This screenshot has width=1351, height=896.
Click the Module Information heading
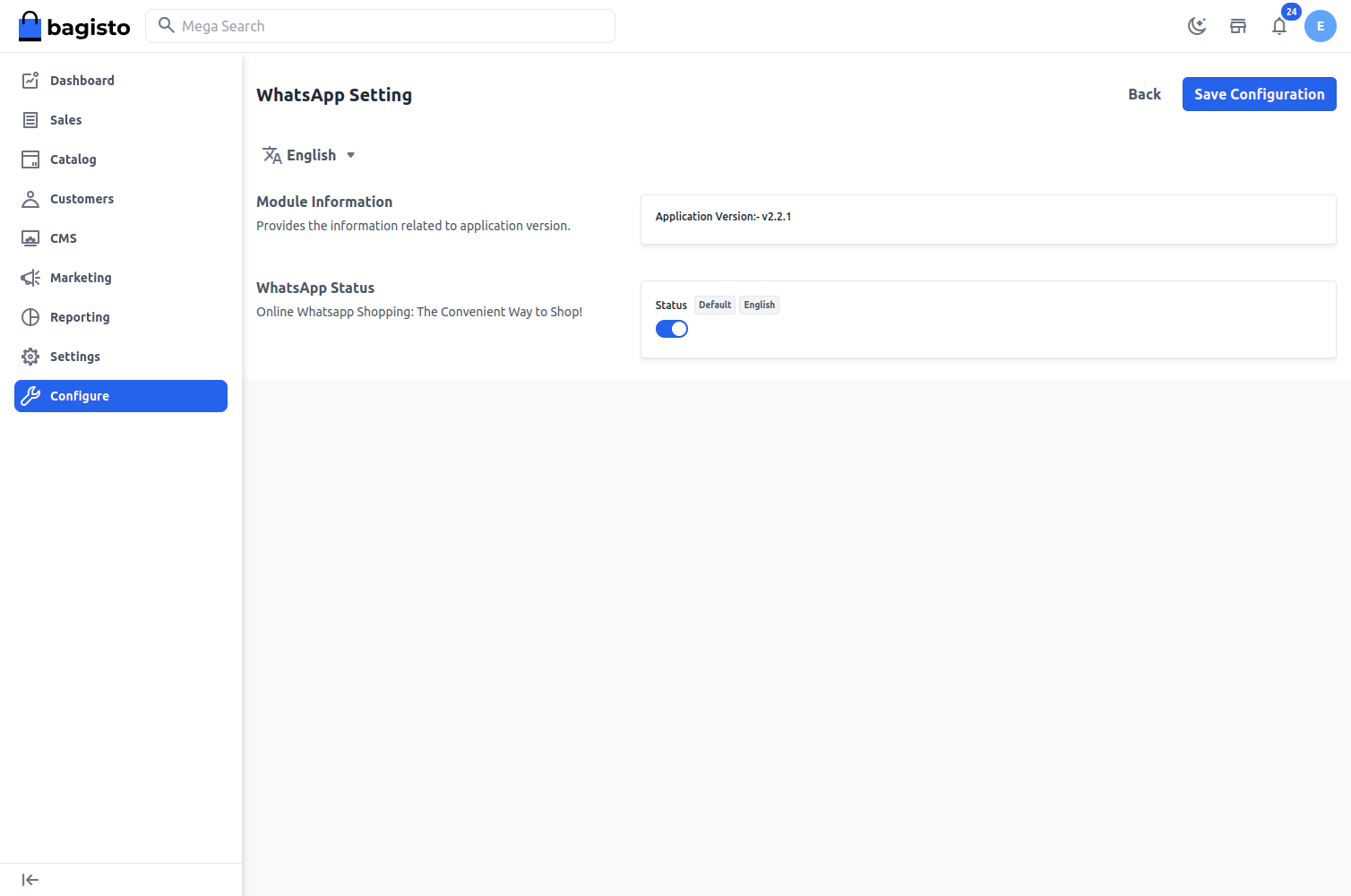[x=324, y=202]
